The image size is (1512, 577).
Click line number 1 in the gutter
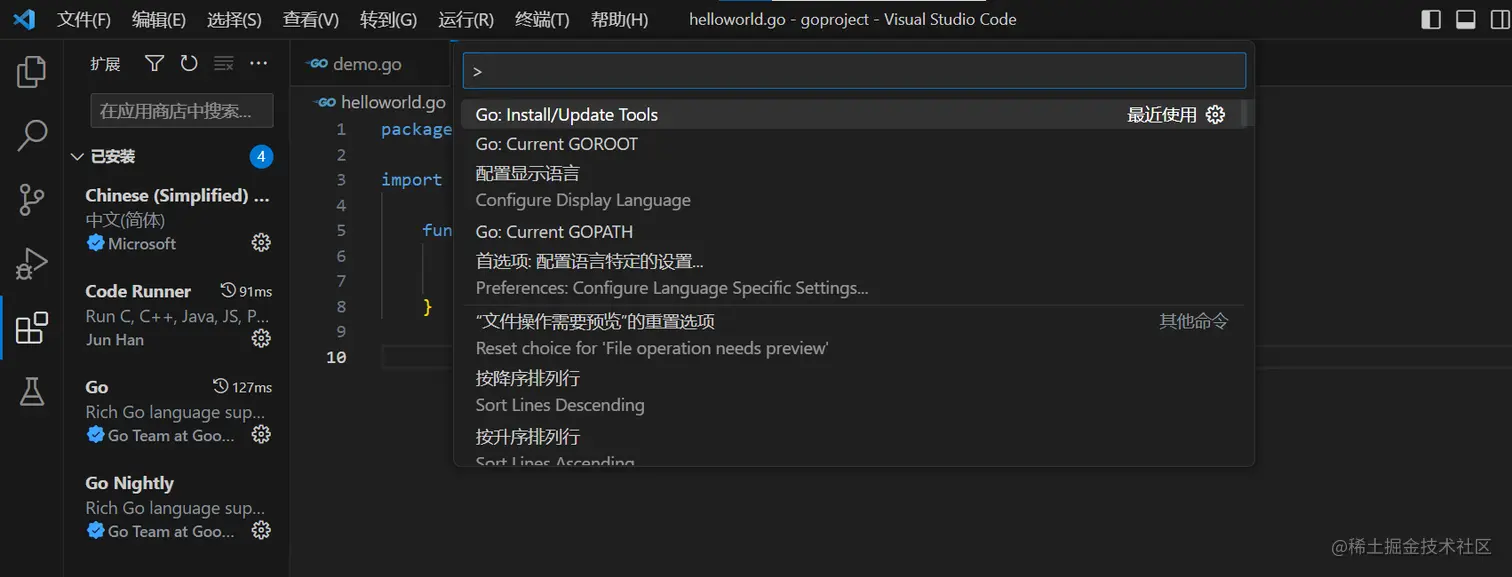341,129
